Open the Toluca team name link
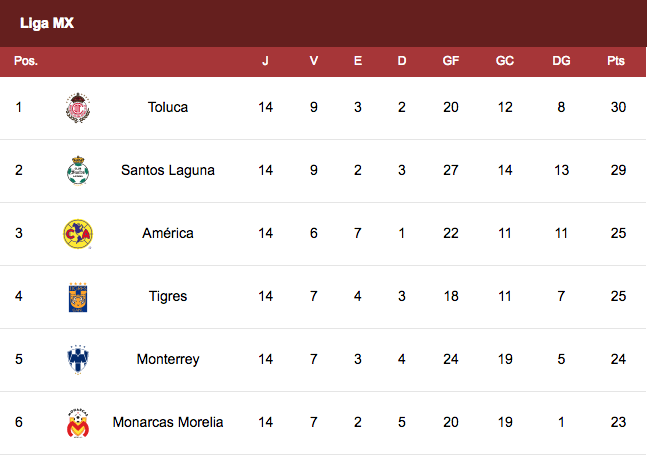Viewport: 648px width, 455px height. (168, 107)
